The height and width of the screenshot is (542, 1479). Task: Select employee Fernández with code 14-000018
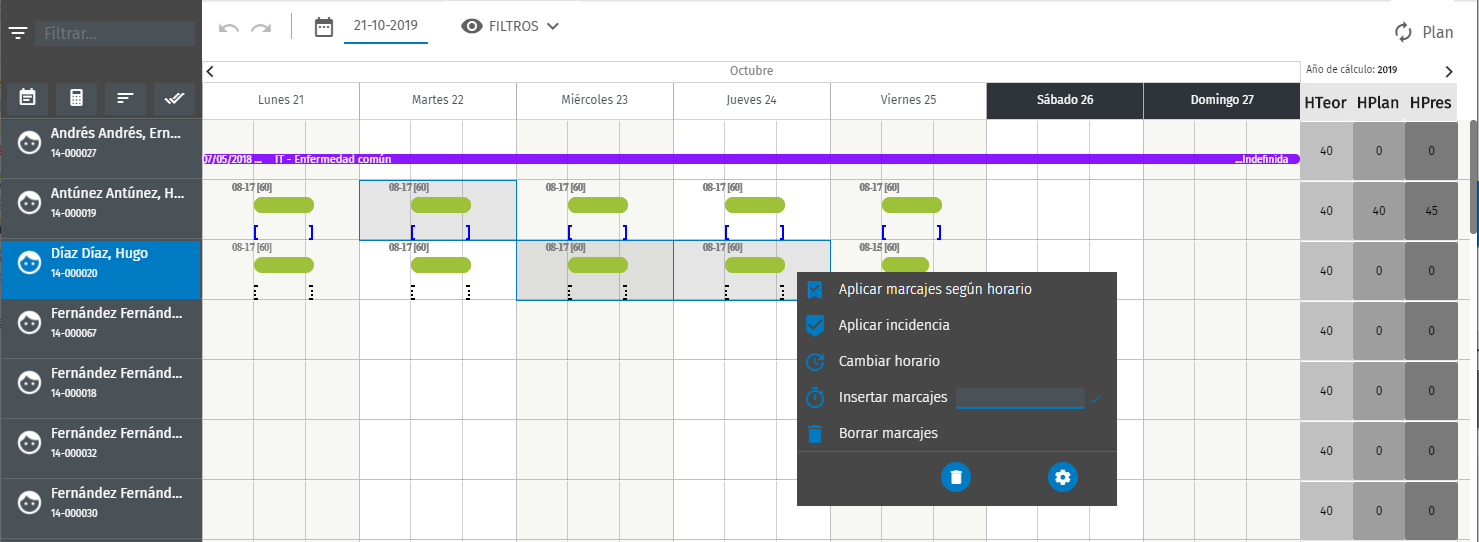point(100,389)
